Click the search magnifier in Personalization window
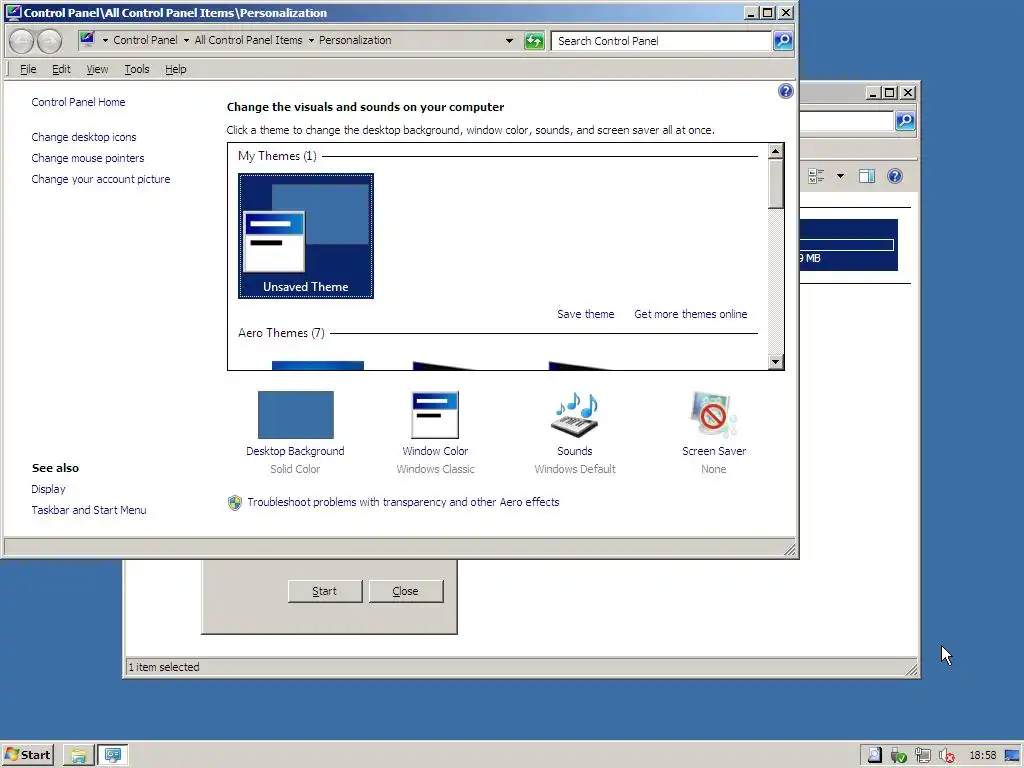The width and height of the screenshot is (1024, 768). pyautogui.click(x=782, y=40)
